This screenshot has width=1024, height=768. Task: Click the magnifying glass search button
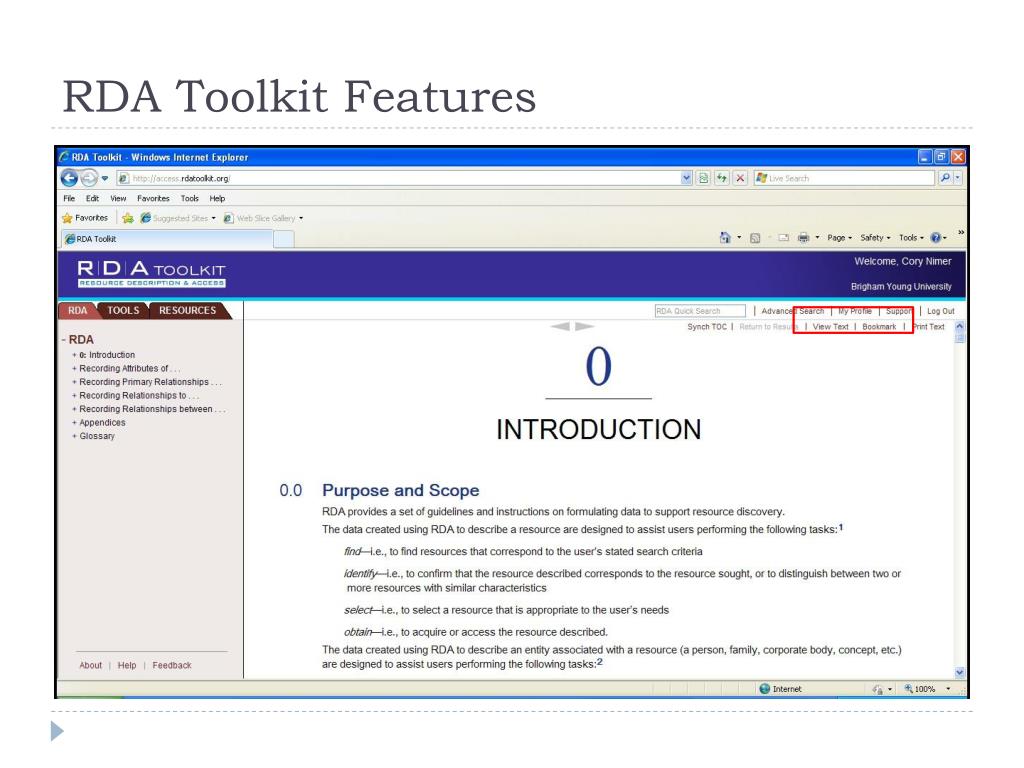[945, 178]
